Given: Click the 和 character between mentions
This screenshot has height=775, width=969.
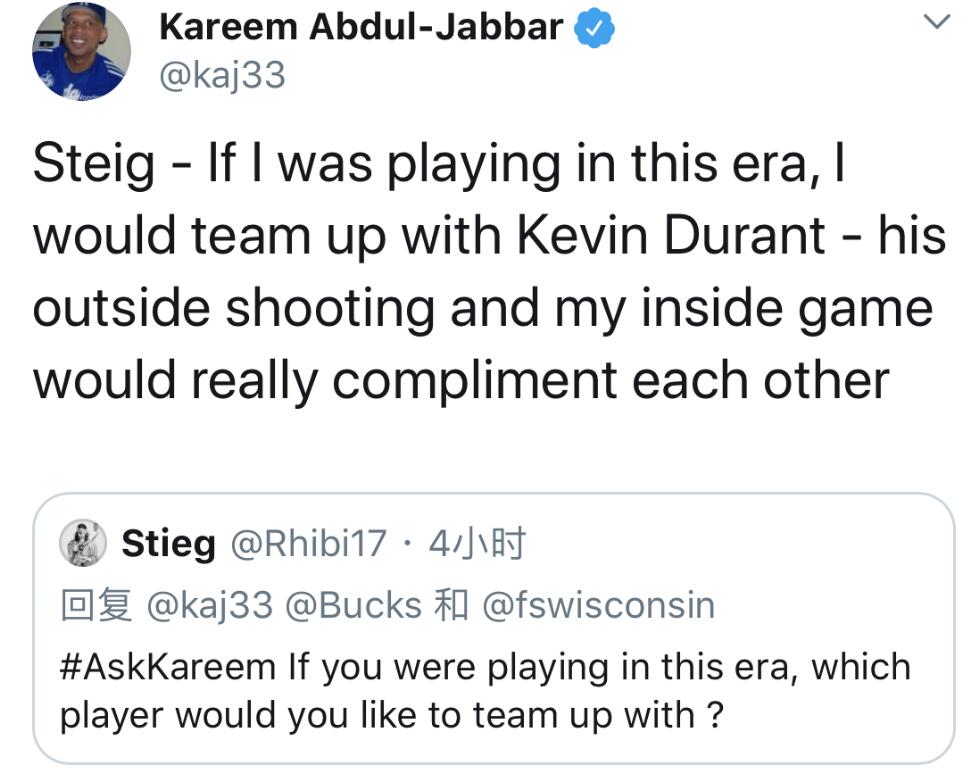Looking at the screenshot, I should [452, 606].
